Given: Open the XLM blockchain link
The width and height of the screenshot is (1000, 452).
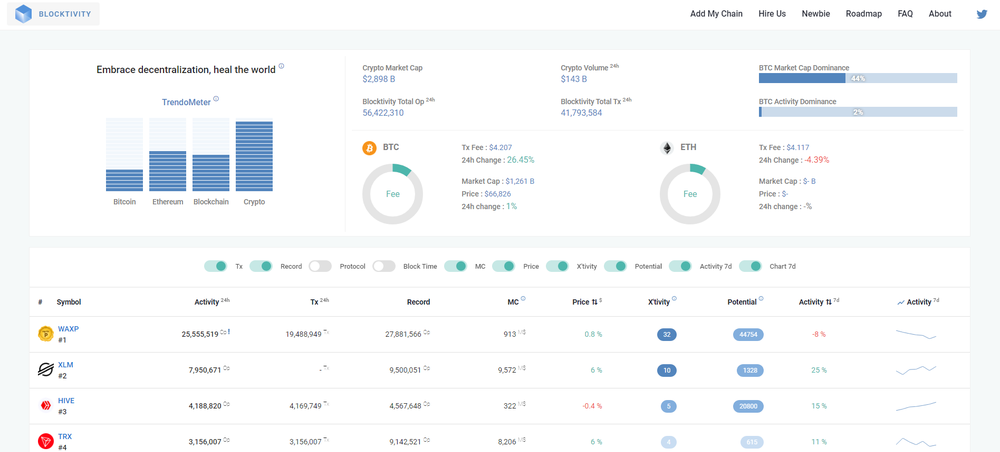Looking at the screenshot, I should (x=66, y=365).
